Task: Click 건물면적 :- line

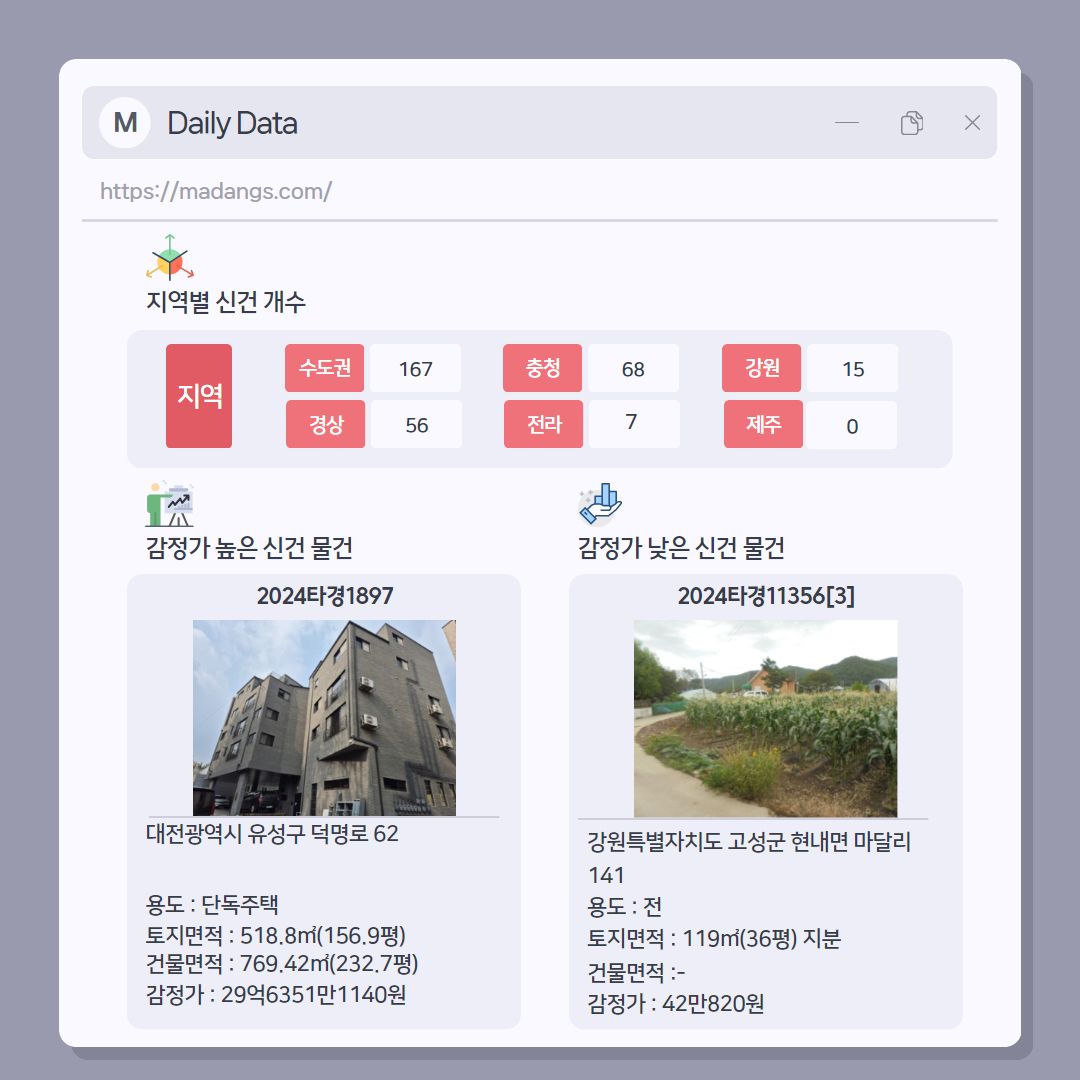Action: point(636,972)
